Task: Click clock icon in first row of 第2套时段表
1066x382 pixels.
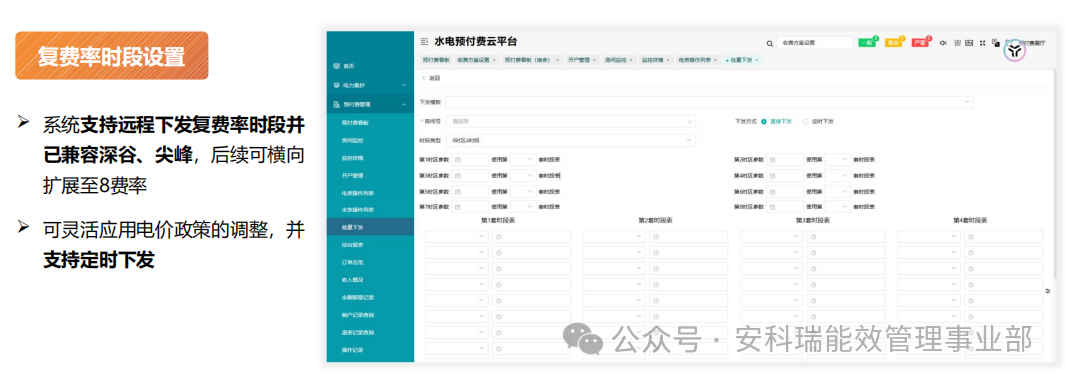Action: [x=655, y=237]
